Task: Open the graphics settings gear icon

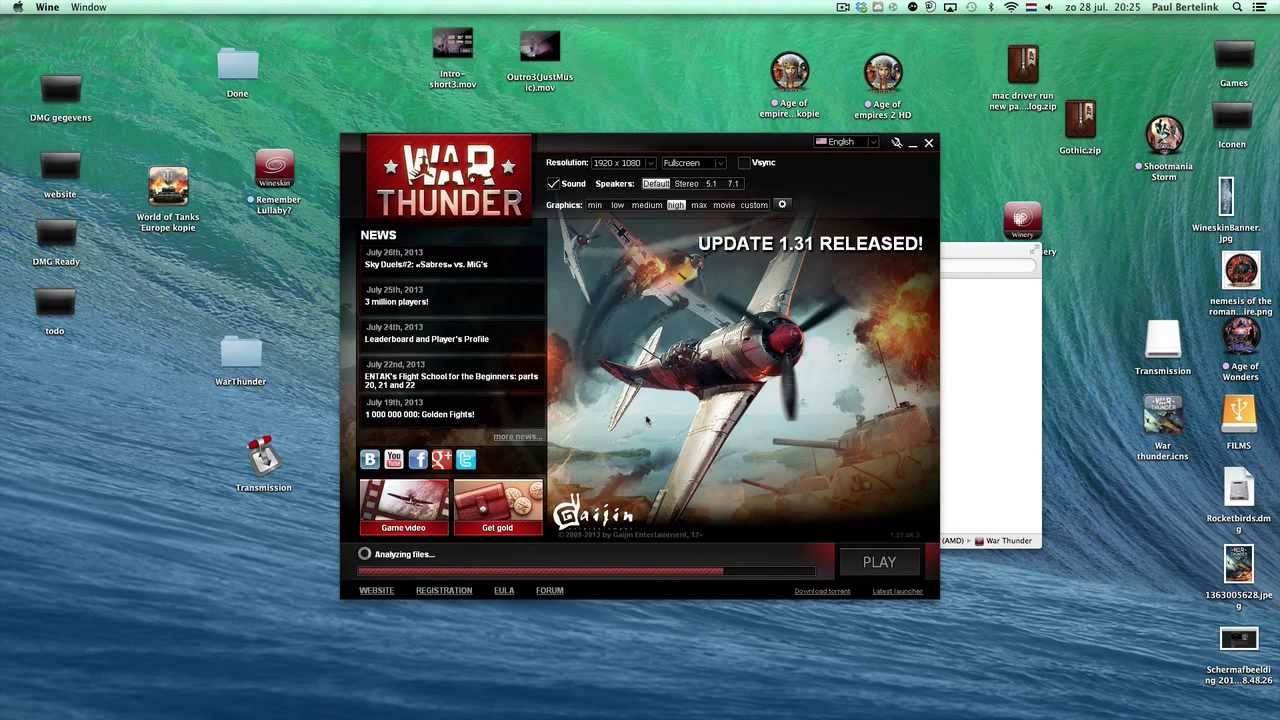Action: 782,204
